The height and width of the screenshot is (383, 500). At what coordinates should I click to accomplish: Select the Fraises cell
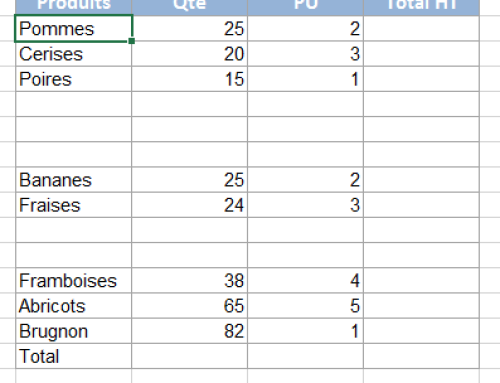(73, 205)
